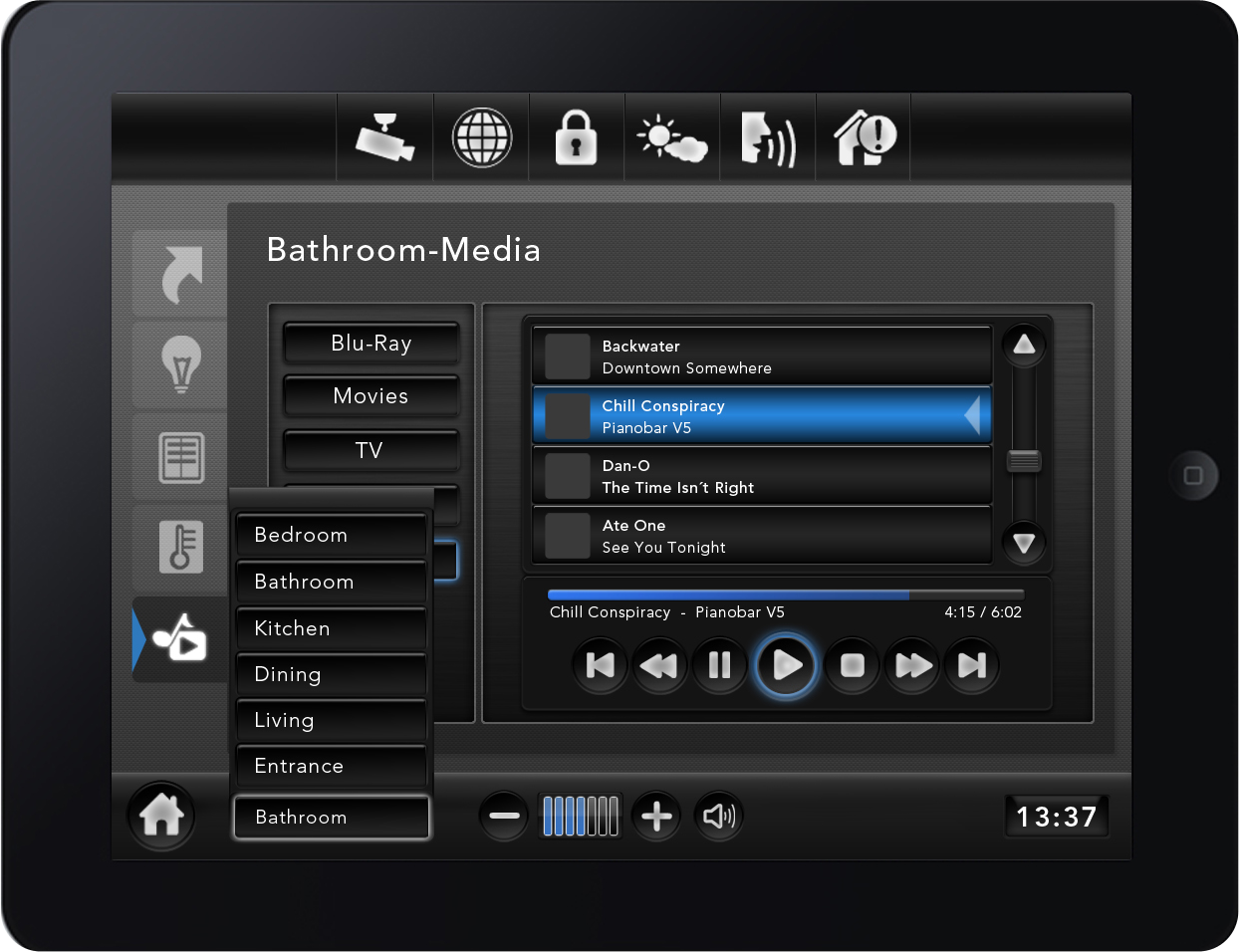Open the internet globe icon

482,137
